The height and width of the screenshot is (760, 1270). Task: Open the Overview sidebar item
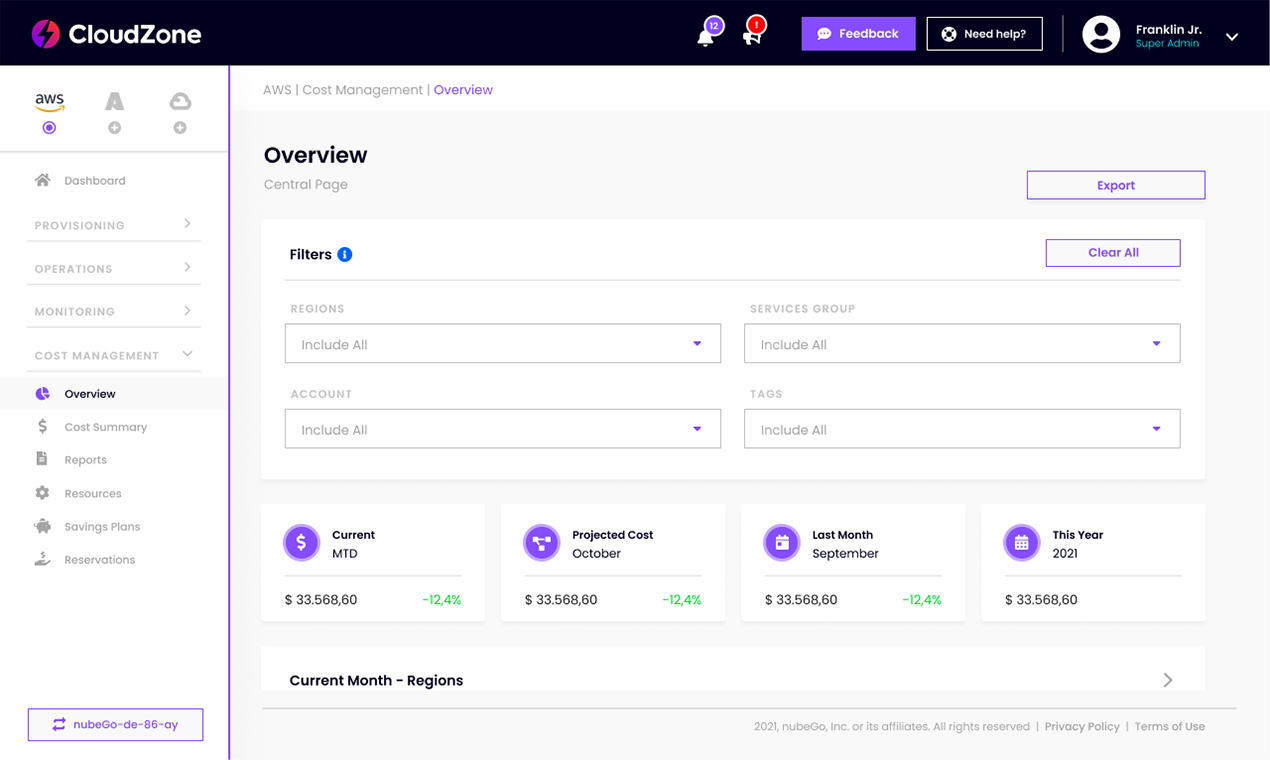click(x=113, y=394)
